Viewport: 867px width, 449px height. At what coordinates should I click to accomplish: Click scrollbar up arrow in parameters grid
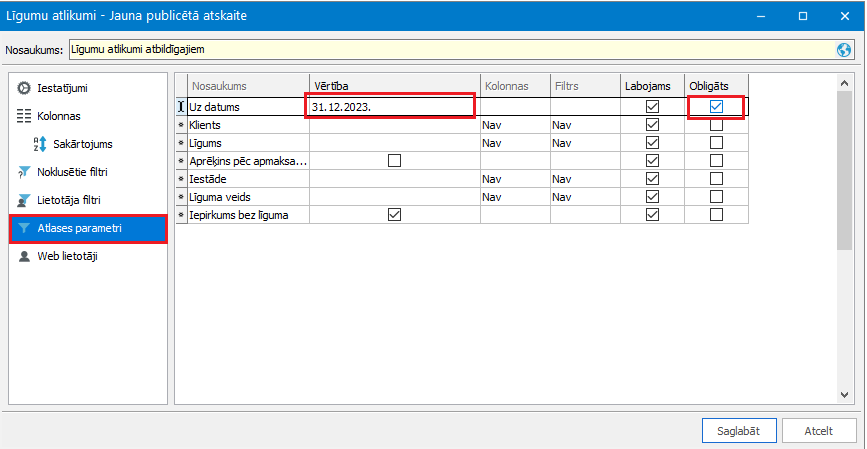[x=844, y=83]
